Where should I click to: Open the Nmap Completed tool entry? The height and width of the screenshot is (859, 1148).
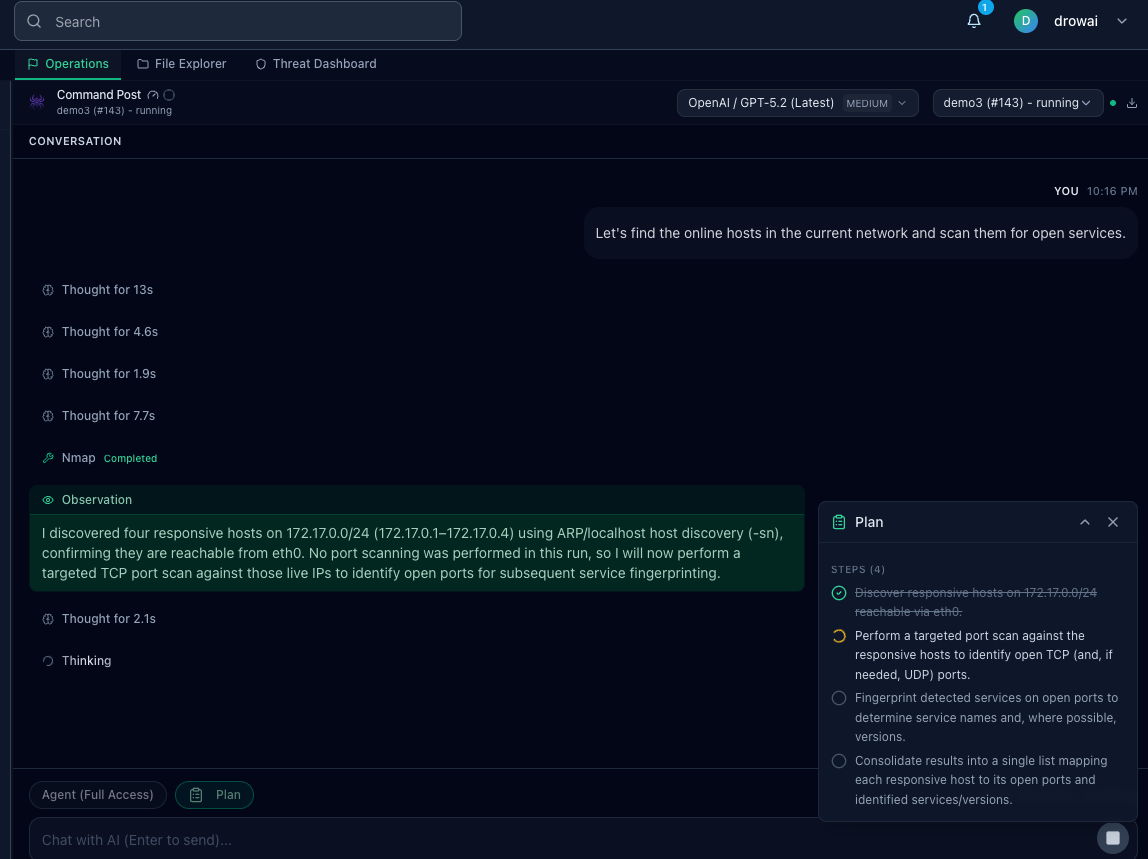coord(100,458)
